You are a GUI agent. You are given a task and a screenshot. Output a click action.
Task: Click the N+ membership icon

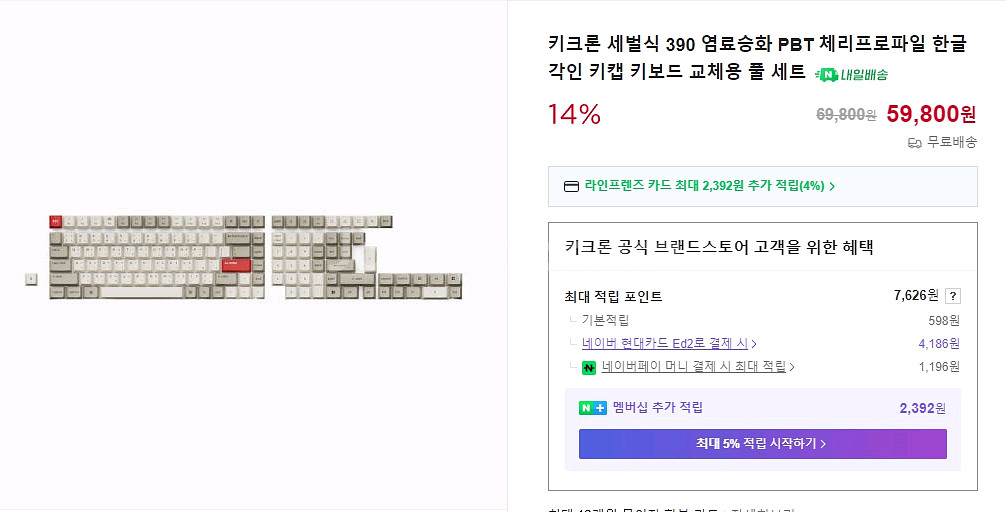tap(593, 408)
